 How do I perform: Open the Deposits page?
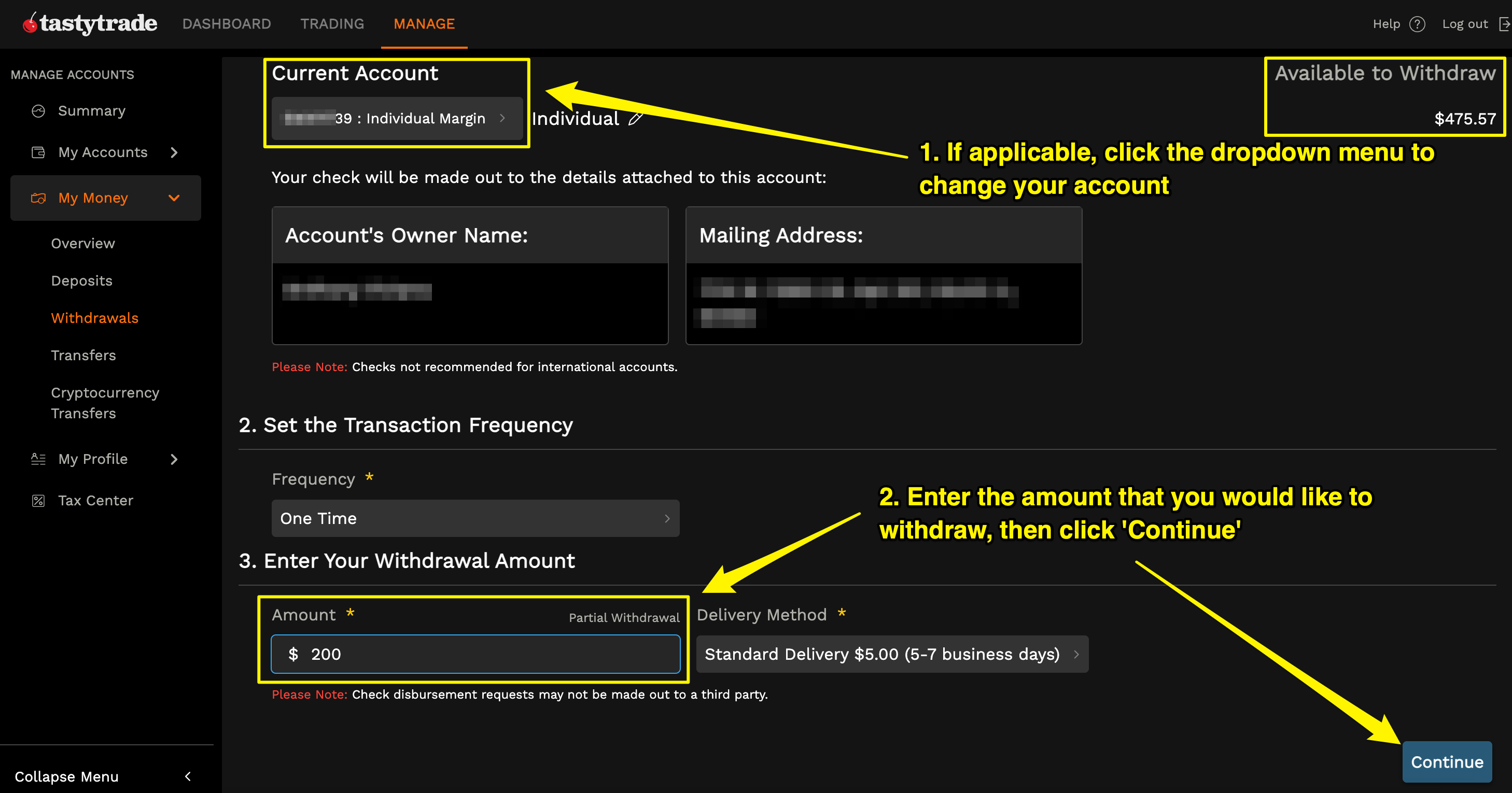point(81,280)
